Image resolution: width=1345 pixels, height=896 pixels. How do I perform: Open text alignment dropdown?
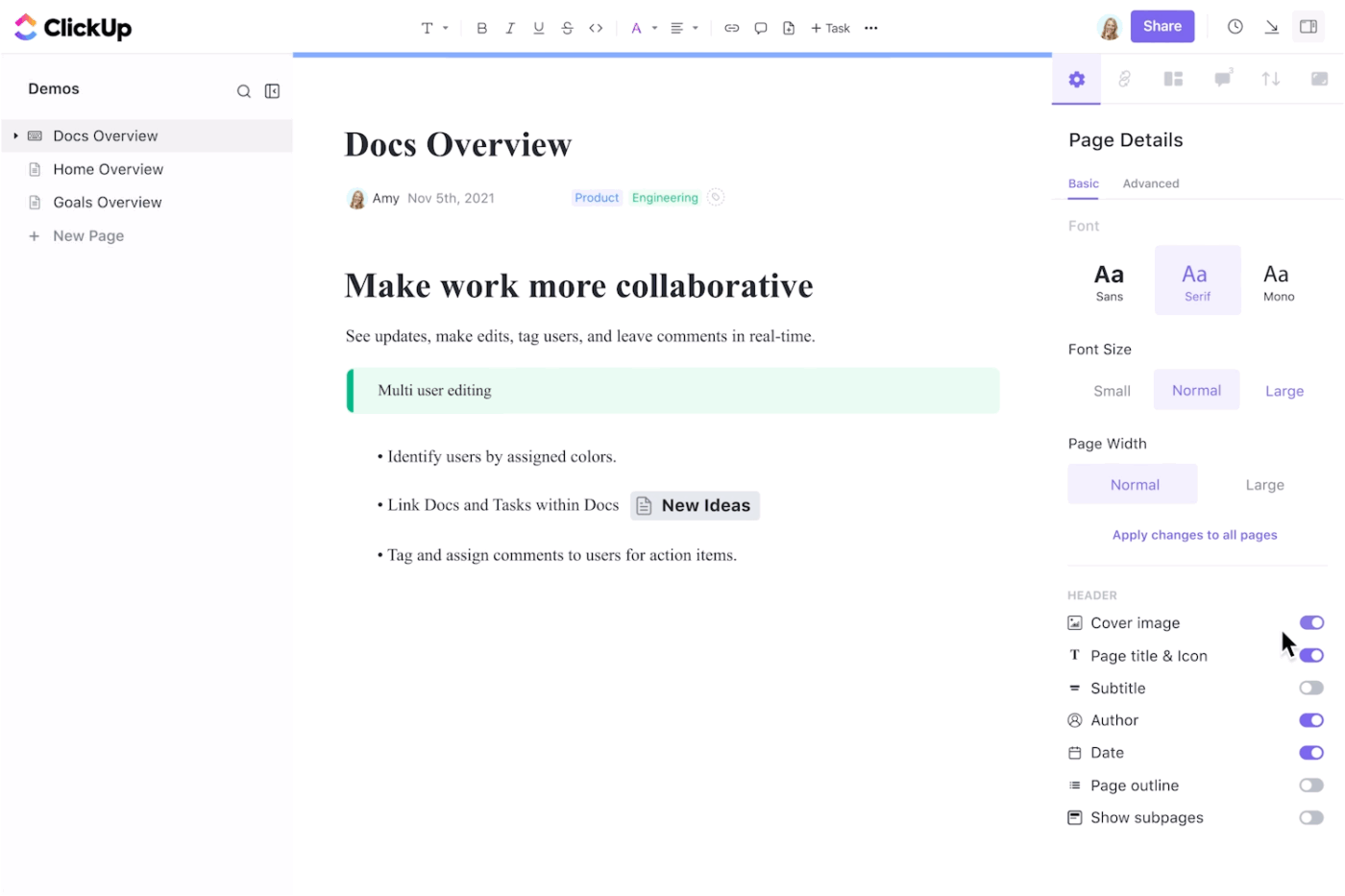[x=684, y=28]
